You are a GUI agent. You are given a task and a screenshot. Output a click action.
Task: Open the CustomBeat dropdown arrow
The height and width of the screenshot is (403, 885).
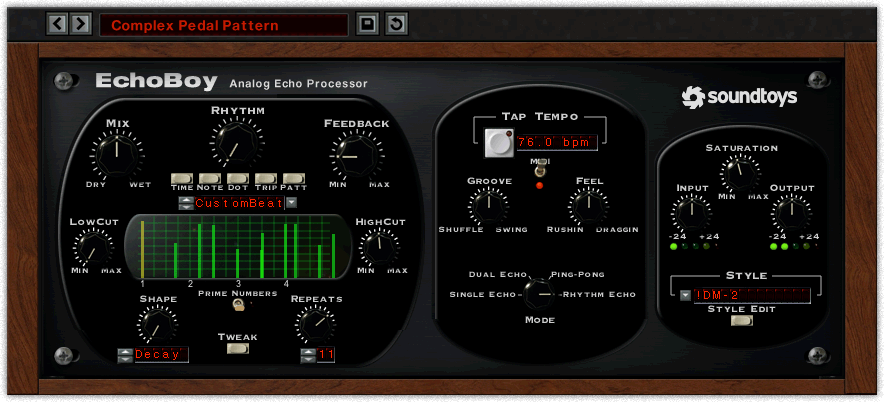292,203
